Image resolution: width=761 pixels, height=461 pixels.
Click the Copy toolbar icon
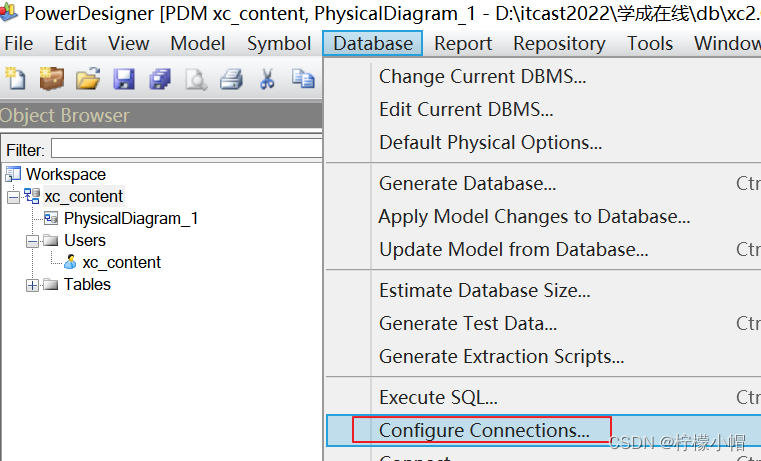[303, 79]
